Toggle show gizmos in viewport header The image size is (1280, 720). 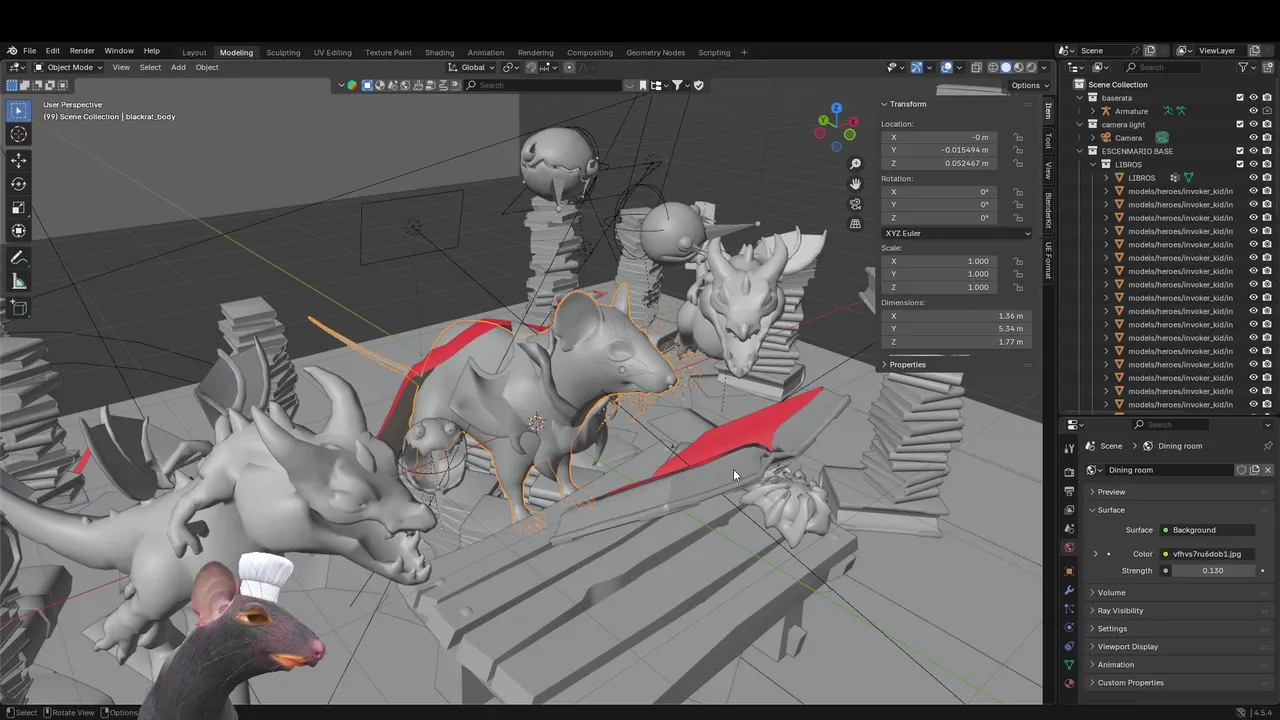916,67
